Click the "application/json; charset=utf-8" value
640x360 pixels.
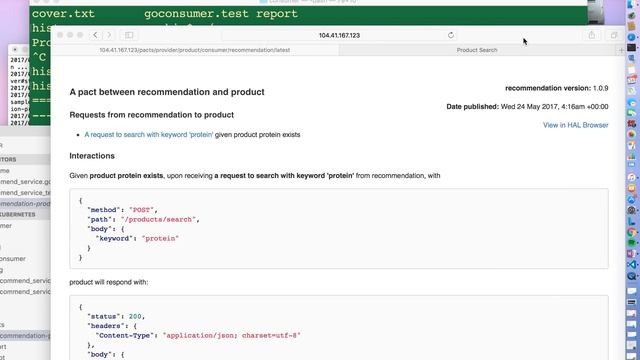(231, 336)
